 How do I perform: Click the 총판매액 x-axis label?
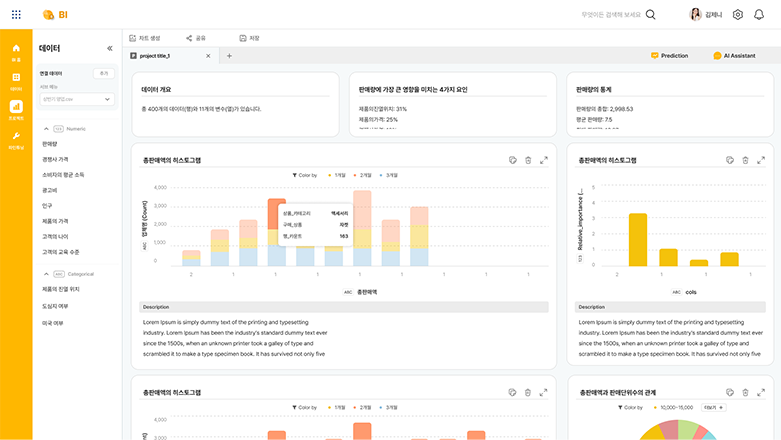(367, 292)
